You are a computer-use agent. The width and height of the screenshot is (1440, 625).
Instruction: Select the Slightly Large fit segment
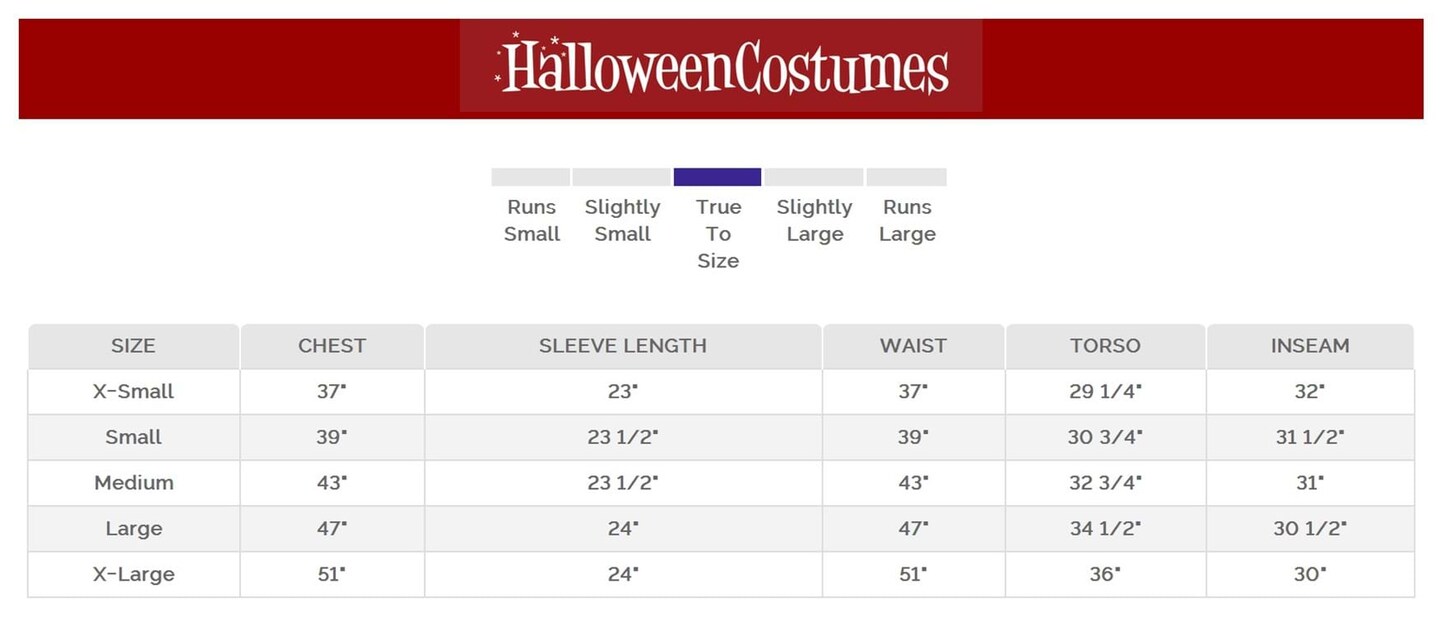(x=813, y=178)
